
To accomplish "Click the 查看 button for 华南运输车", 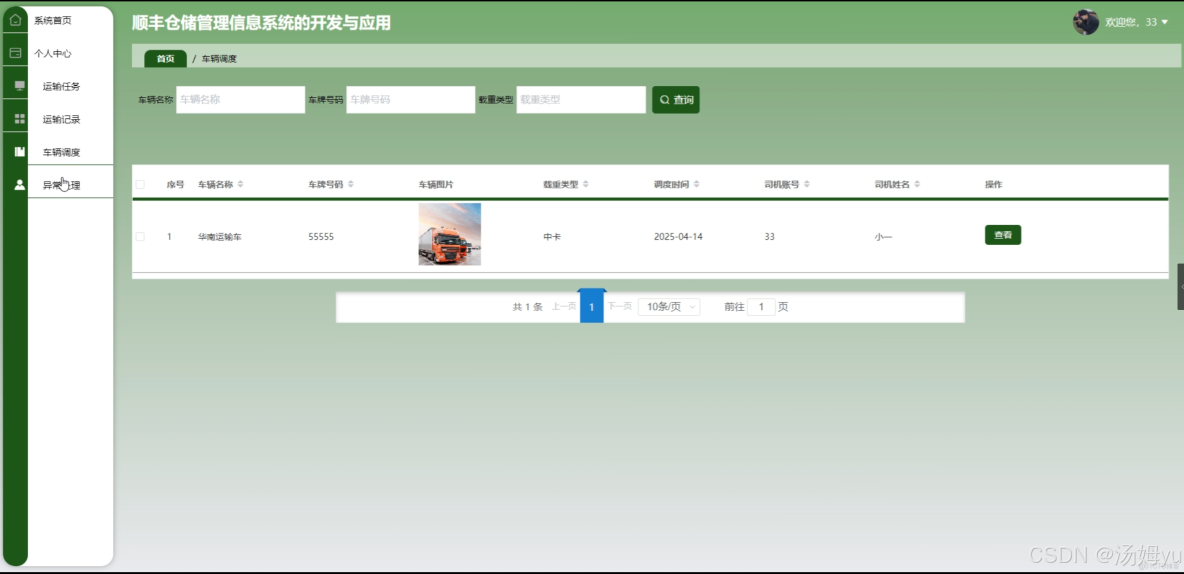I will click(x=1003, y=235).
